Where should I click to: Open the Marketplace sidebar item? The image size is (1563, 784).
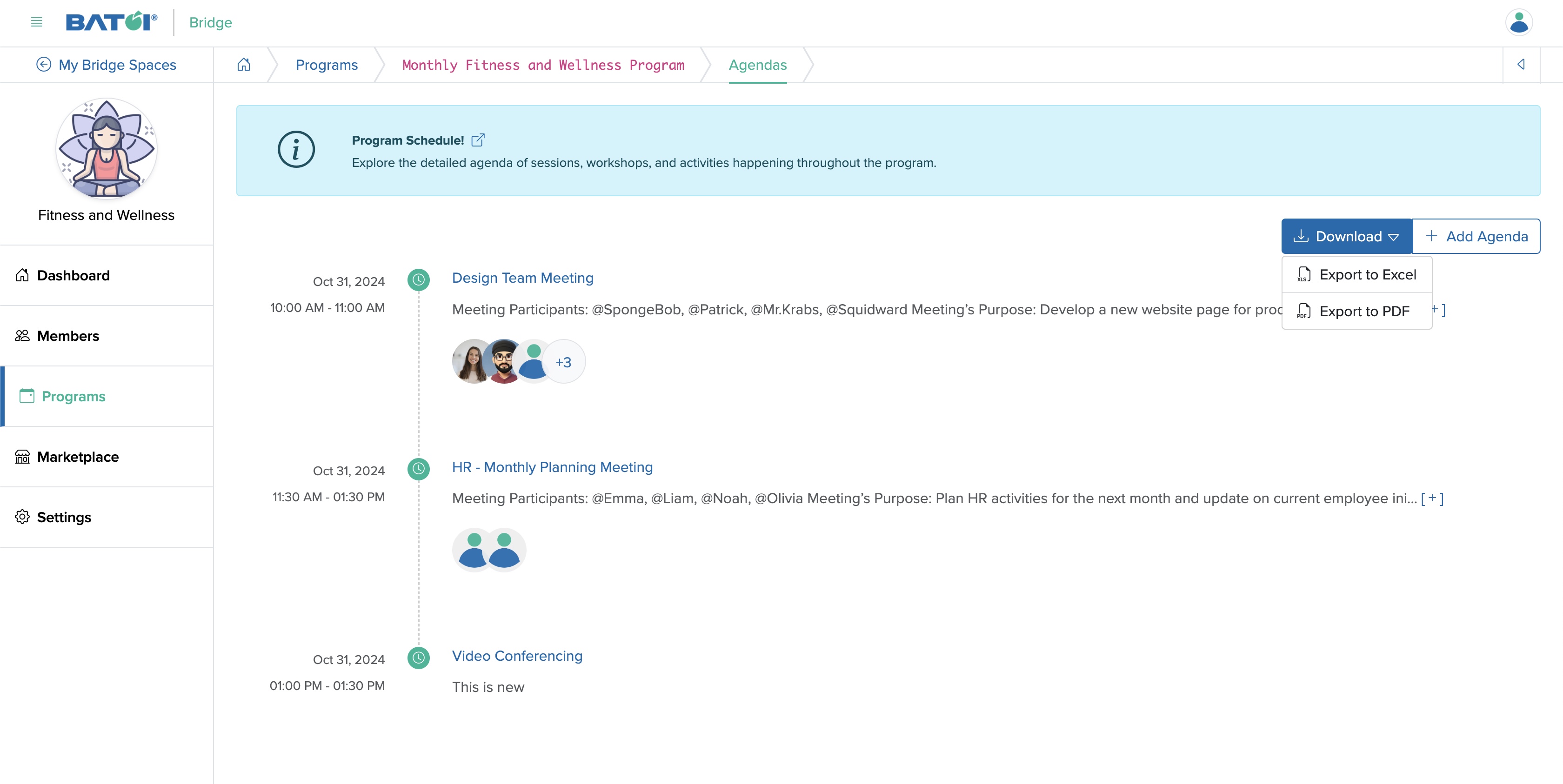(x=107, y=457)
